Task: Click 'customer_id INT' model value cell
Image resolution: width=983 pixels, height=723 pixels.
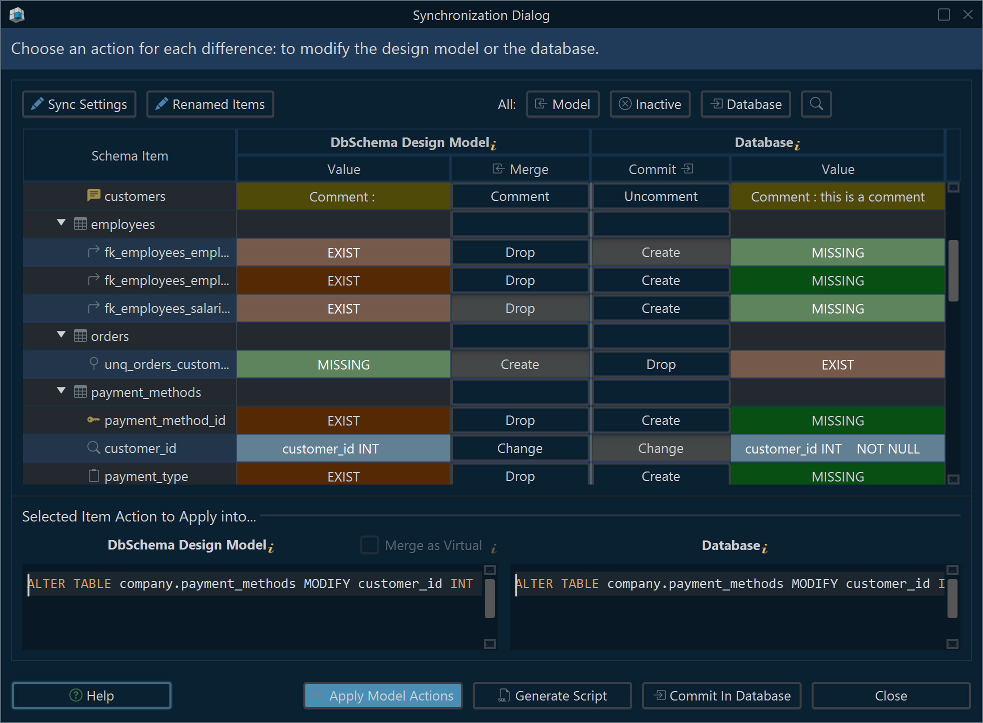Action: pyautogui.click(x=343, y=448)
